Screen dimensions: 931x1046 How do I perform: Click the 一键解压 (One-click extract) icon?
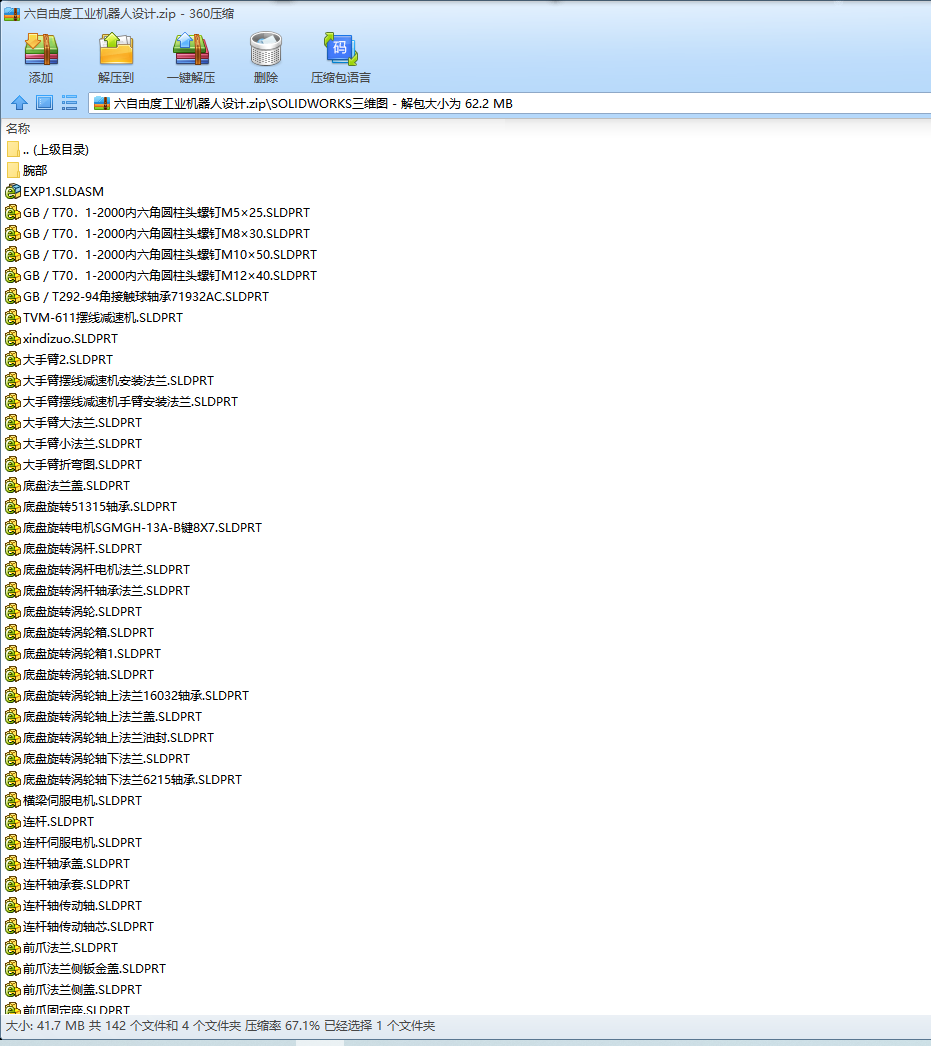pyautogui.click(x=191, y=49)
